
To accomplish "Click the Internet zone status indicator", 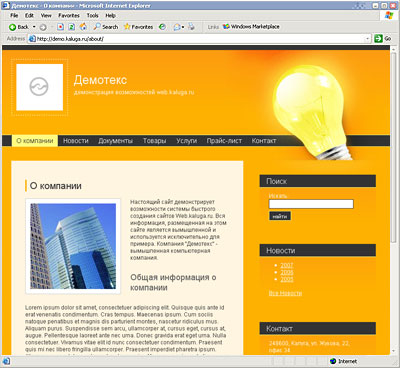I will pyautogui.click(x=343, y=361).
